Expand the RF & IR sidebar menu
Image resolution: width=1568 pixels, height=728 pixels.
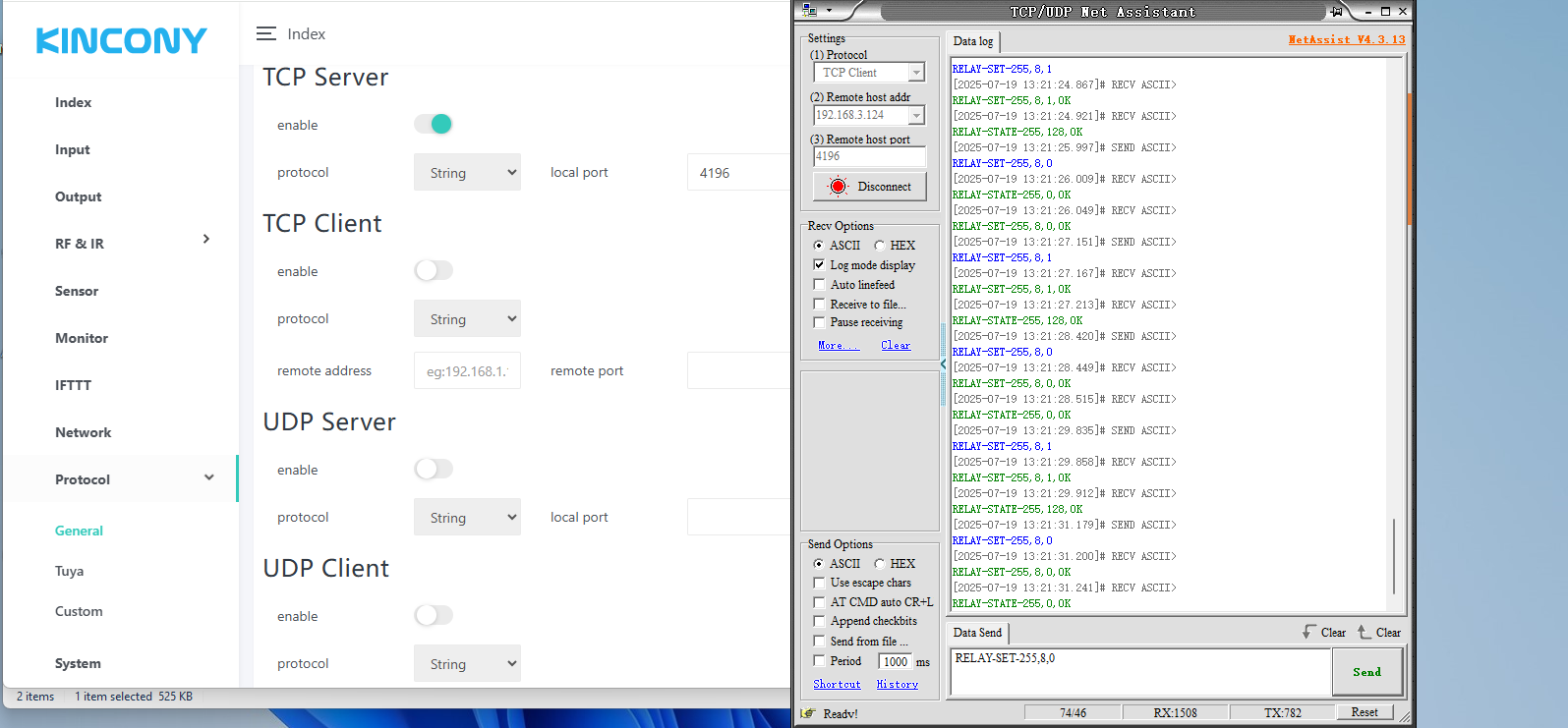pos(205,240)
